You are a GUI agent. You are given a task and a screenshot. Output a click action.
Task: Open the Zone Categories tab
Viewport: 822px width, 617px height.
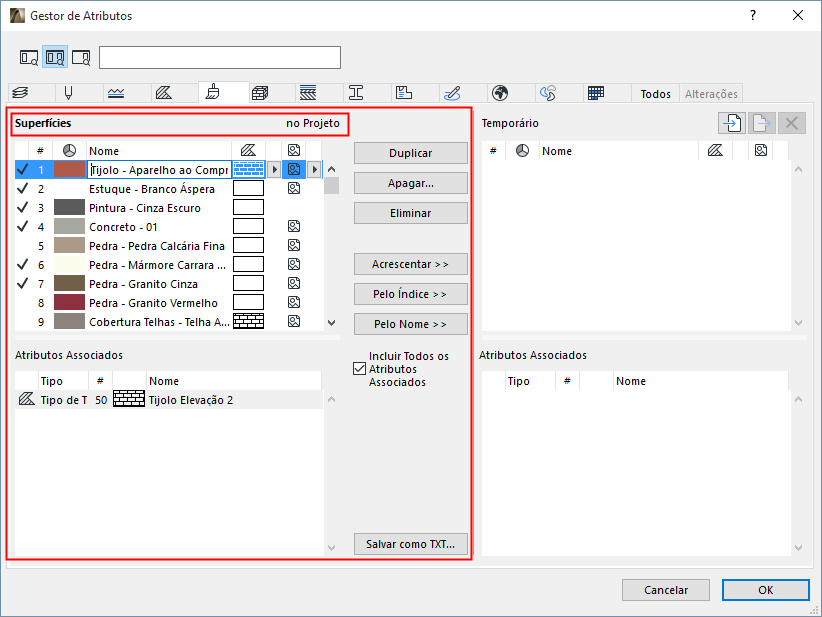pos(404,93)
